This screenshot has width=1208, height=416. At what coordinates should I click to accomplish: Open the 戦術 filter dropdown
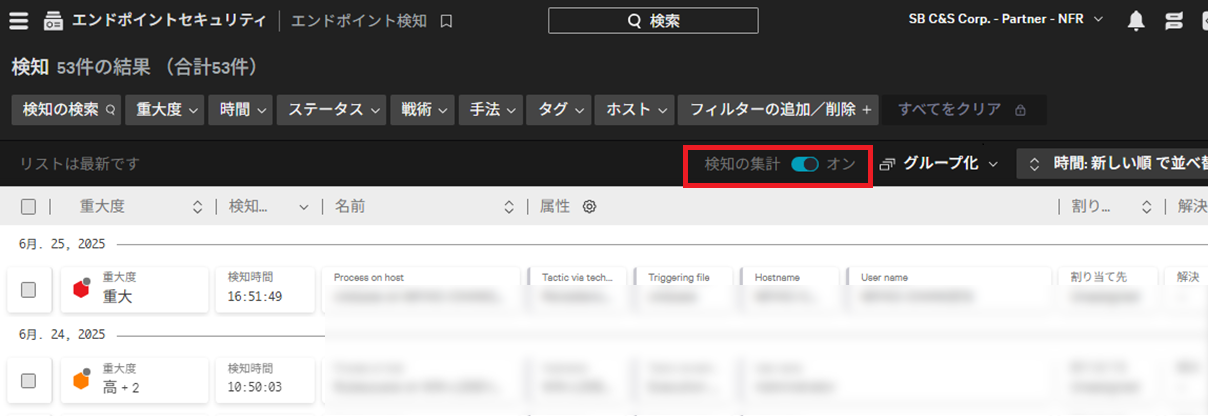(423, 110)
